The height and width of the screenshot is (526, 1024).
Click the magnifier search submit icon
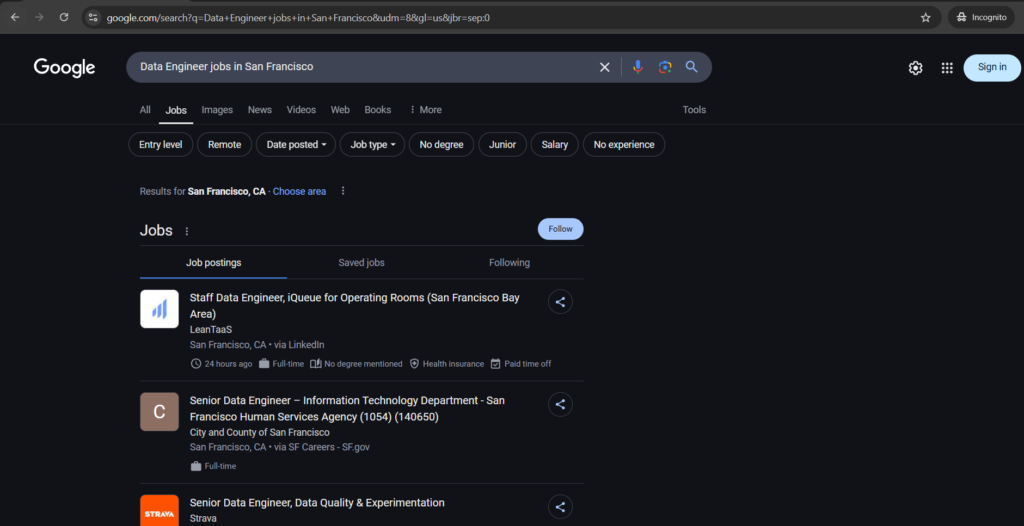691,67
